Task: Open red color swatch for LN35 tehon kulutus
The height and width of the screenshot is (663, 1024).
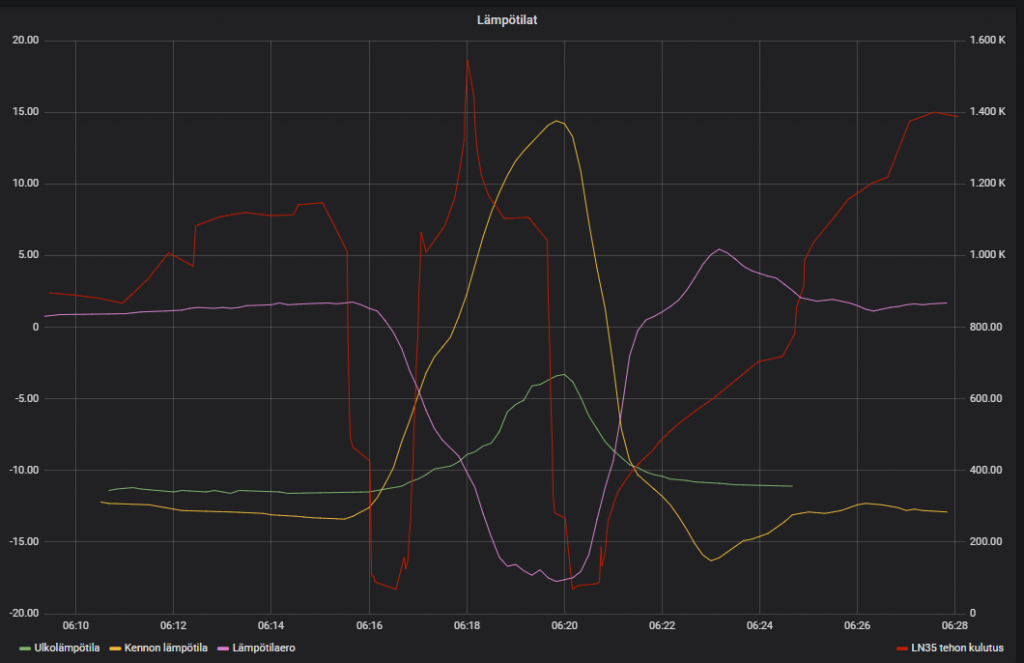Action: pyautogui.click(x=903, y=647)
